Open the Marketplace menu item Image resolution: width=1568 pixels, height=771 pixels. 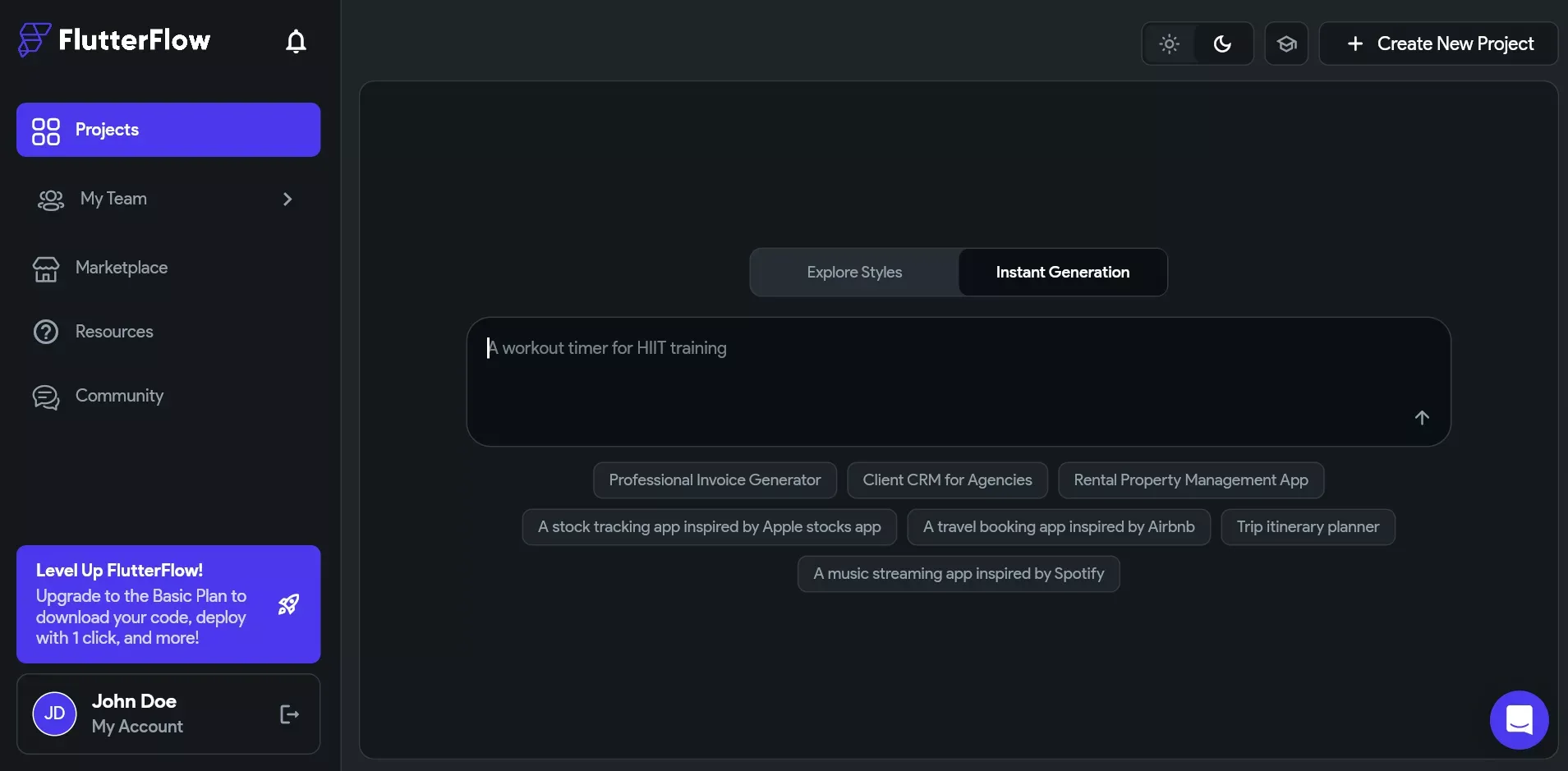coord(168,268)
